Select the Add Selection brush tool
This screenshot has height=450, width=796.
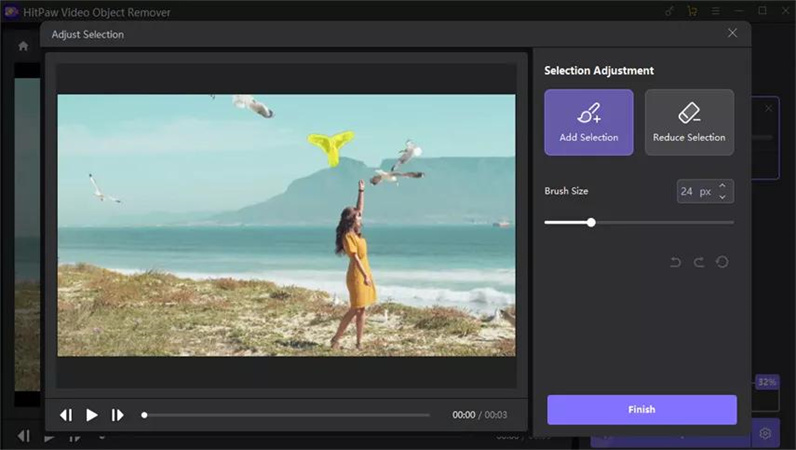588,122
